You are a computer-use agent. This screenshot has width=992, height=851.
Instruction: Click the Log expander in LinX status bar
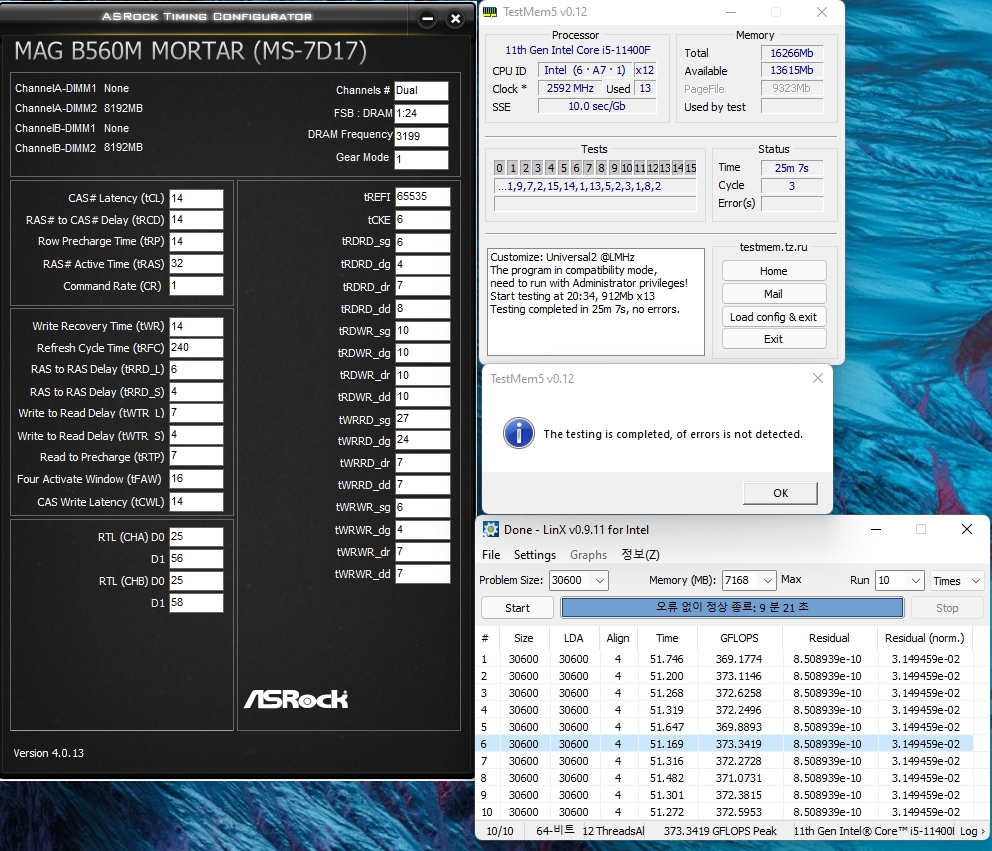(972, 831)
